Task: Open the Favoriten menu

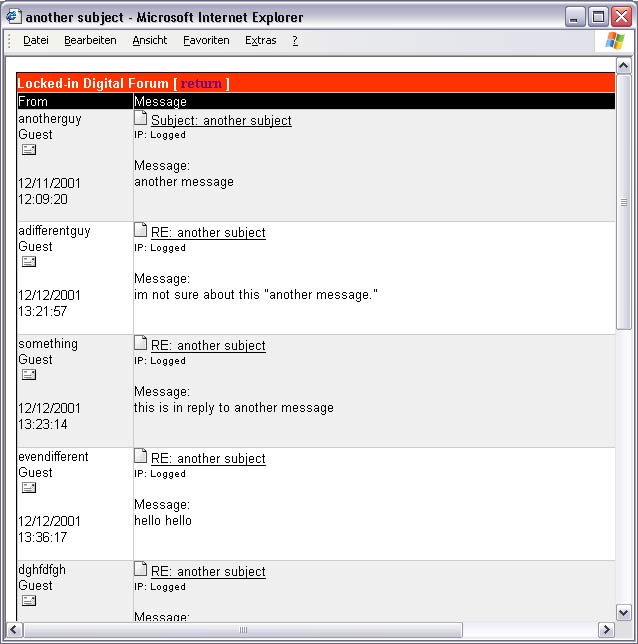Action: click(206, 40)
